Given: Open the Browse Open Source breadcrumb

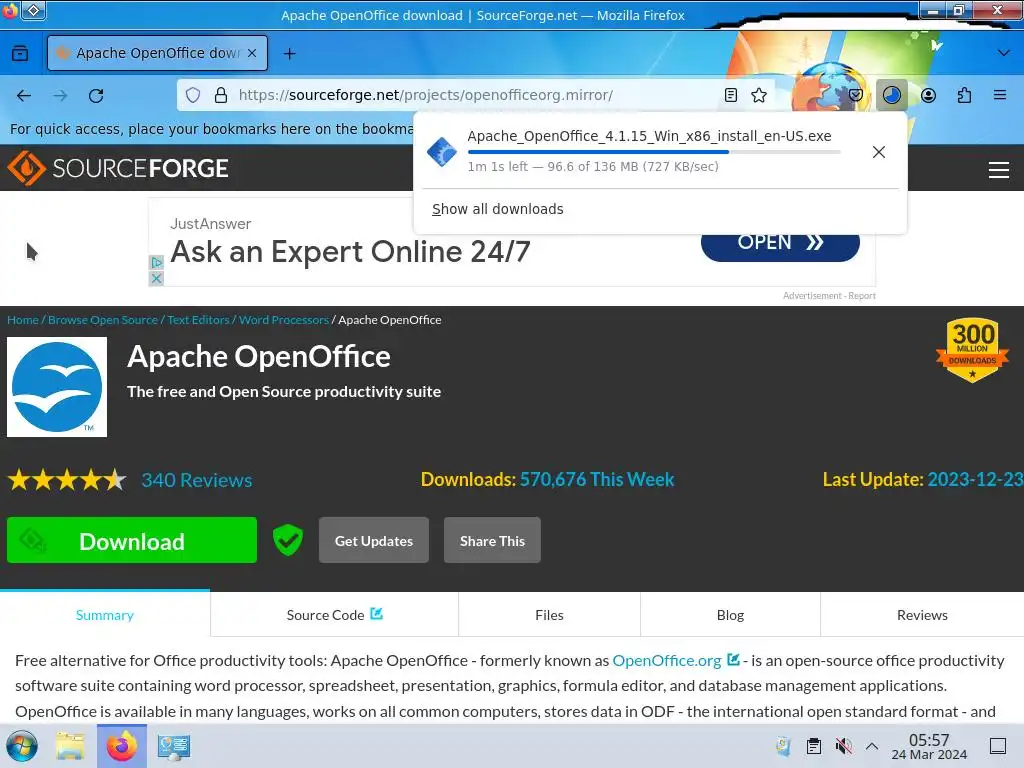Looking at the screenshot, I should 103,320.
